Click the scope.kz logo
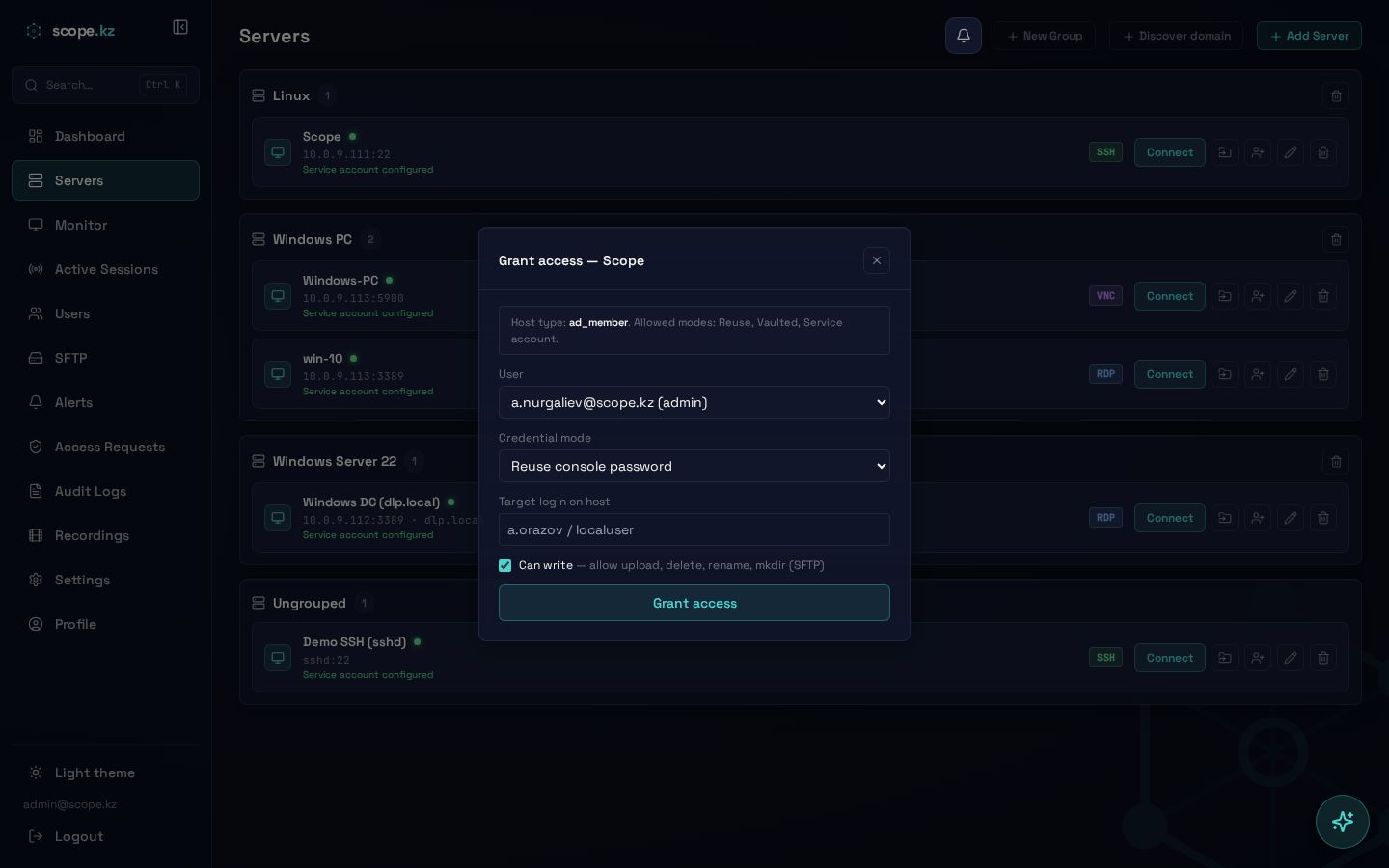This screenshot has height=868, width=1389. pyautogui.click(x=70, y=31)
